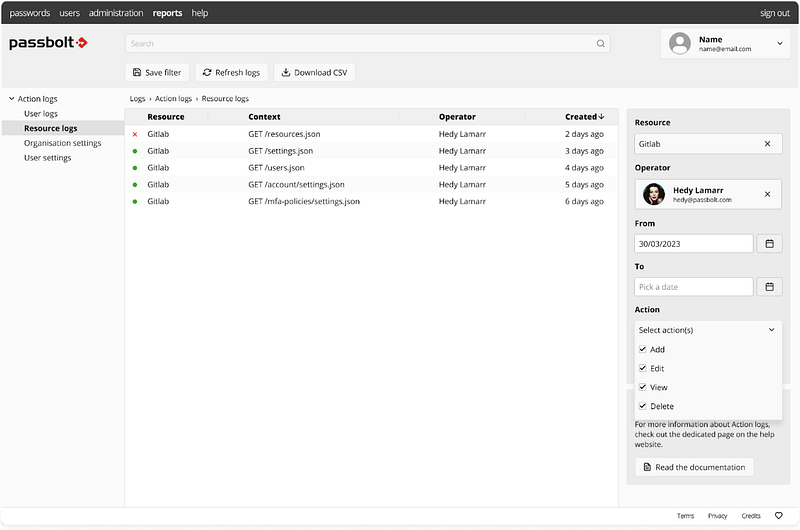Click 'GET /resources.json' context cell
The height and width of the screenshot is (530, 800).
point(284,134)
